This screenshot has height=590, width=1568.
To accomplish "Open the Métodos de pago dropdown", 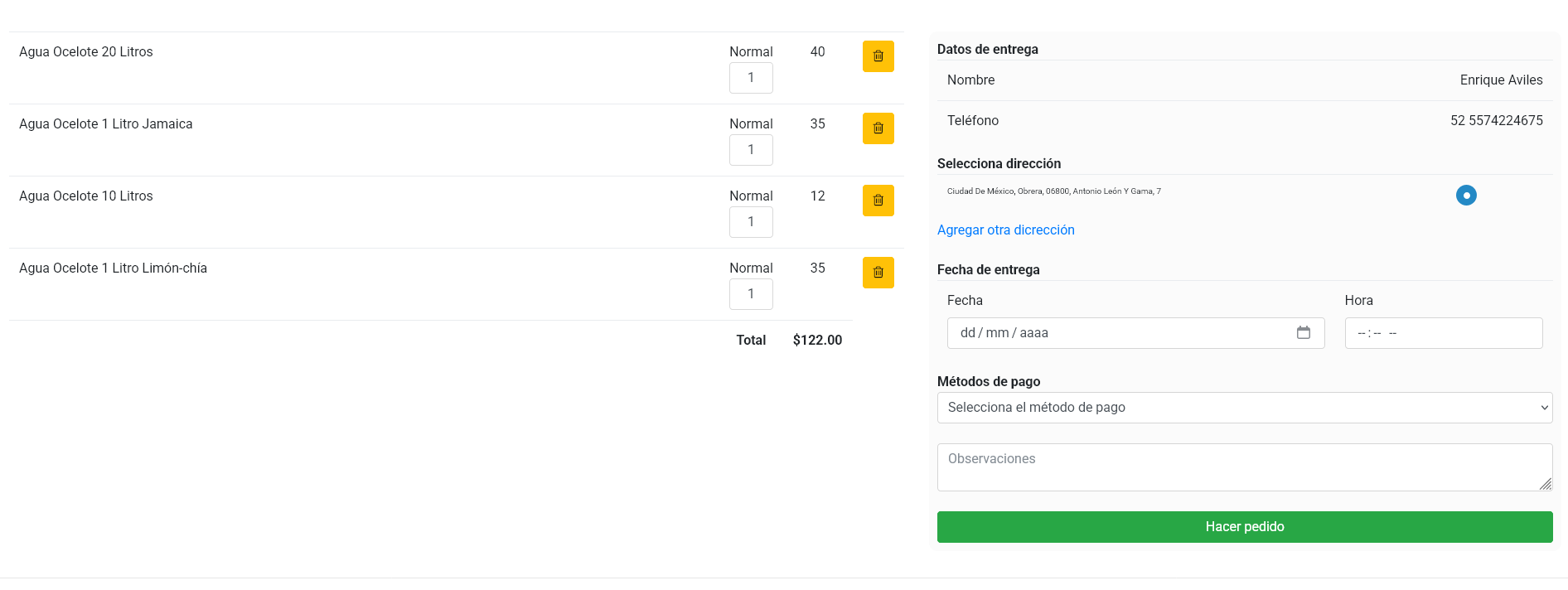I will pos(1243,408).
